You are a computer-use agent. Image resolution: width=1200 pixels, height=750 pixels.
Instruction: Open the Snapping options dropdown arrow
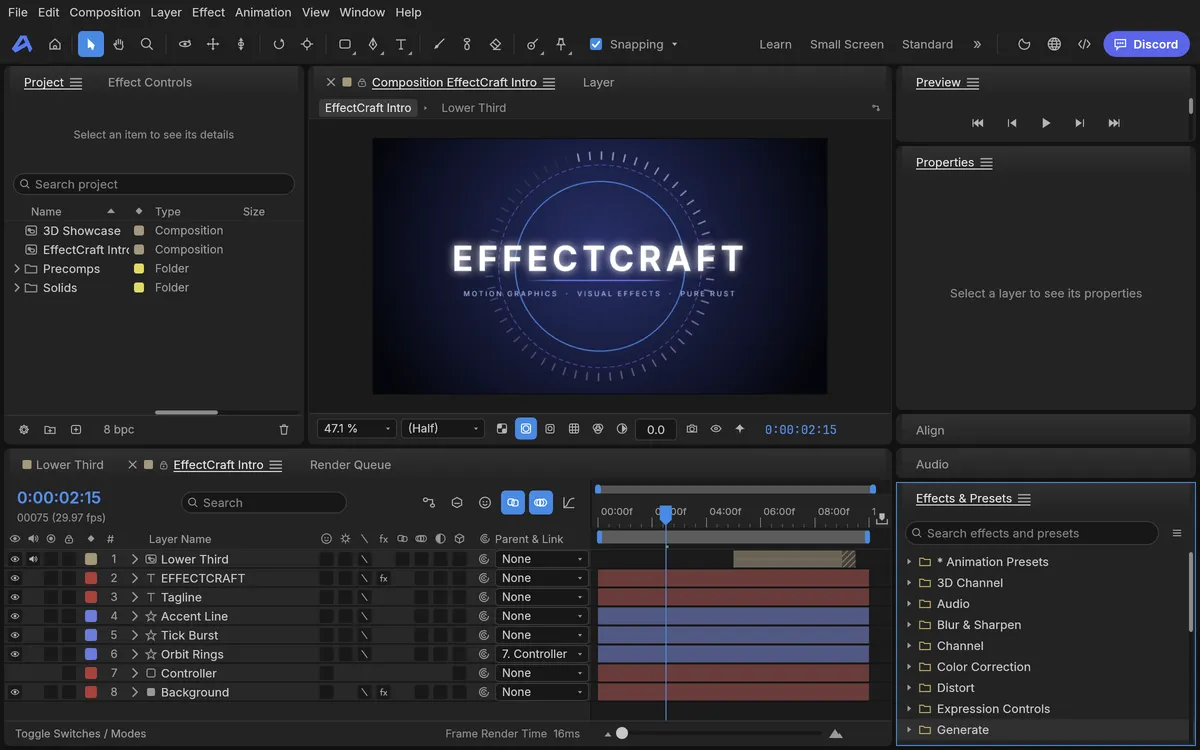(x=675, y=44)
